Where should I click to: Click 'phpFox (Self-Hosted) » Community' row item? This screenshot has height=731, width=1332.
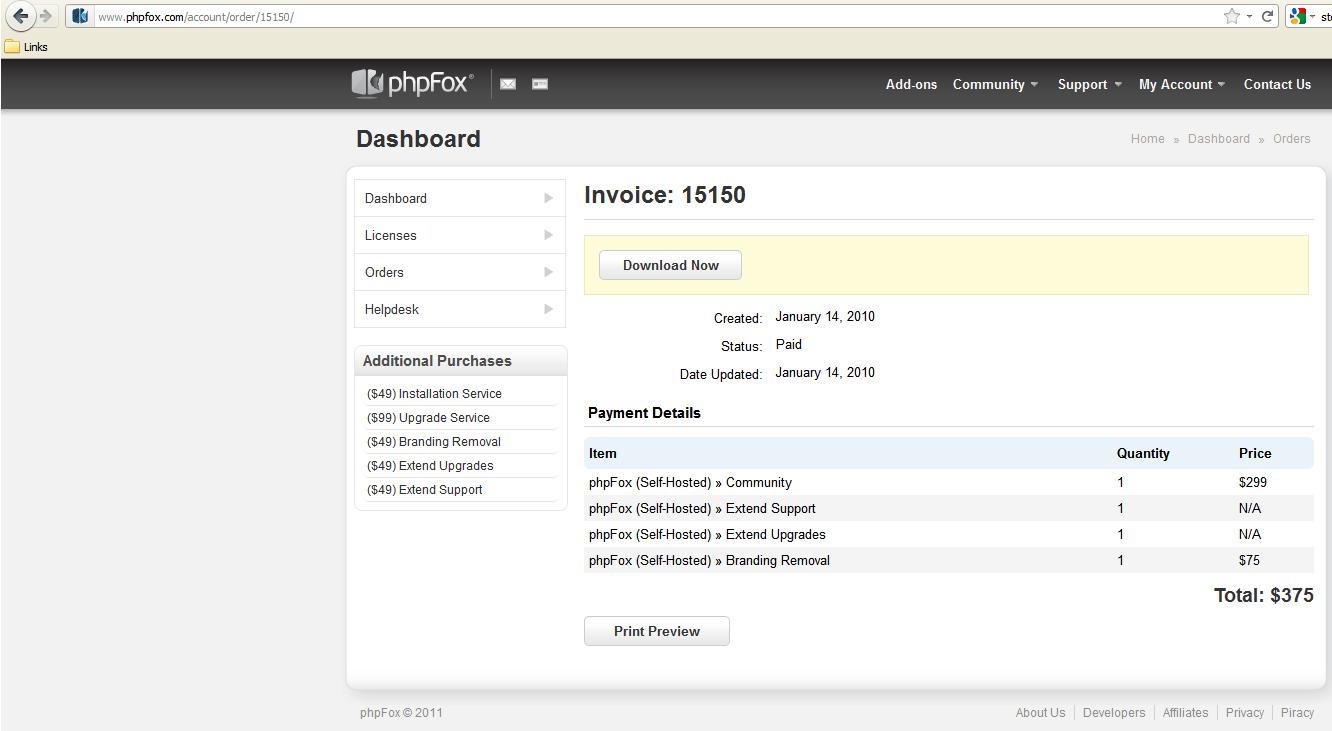pyautogui.click(x=690, y=482)
